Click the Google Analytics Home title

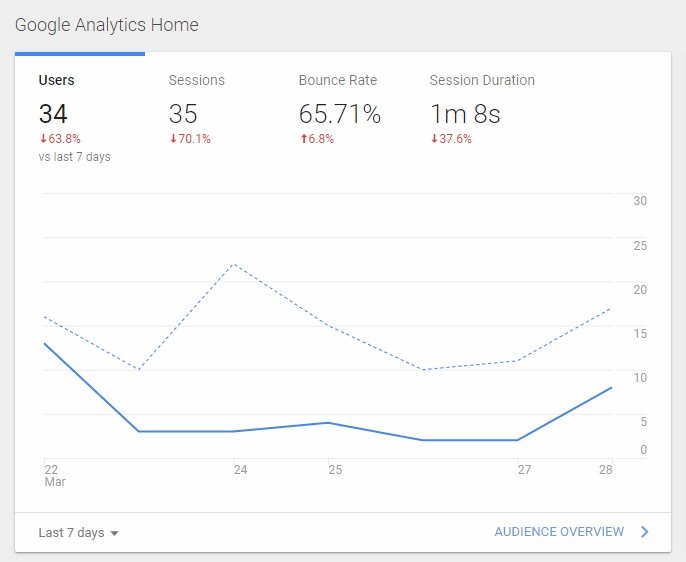[x=107, y=25]
